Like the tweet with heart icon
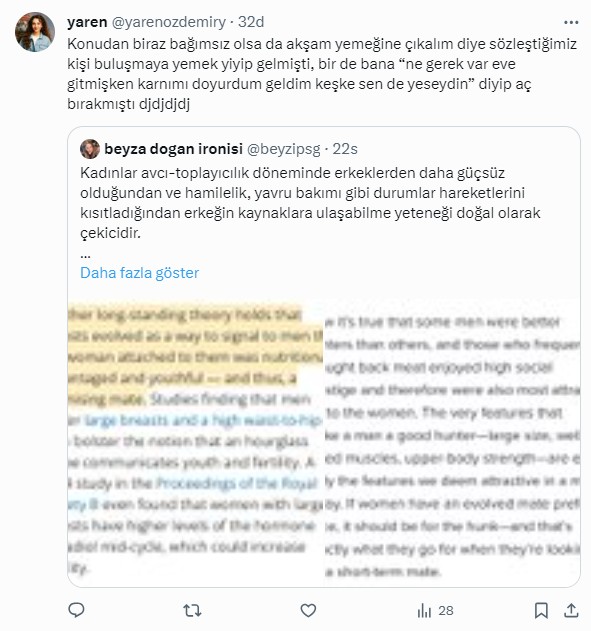Image resolution: width=591 pixels, height=631 pixels. (308, 610)
